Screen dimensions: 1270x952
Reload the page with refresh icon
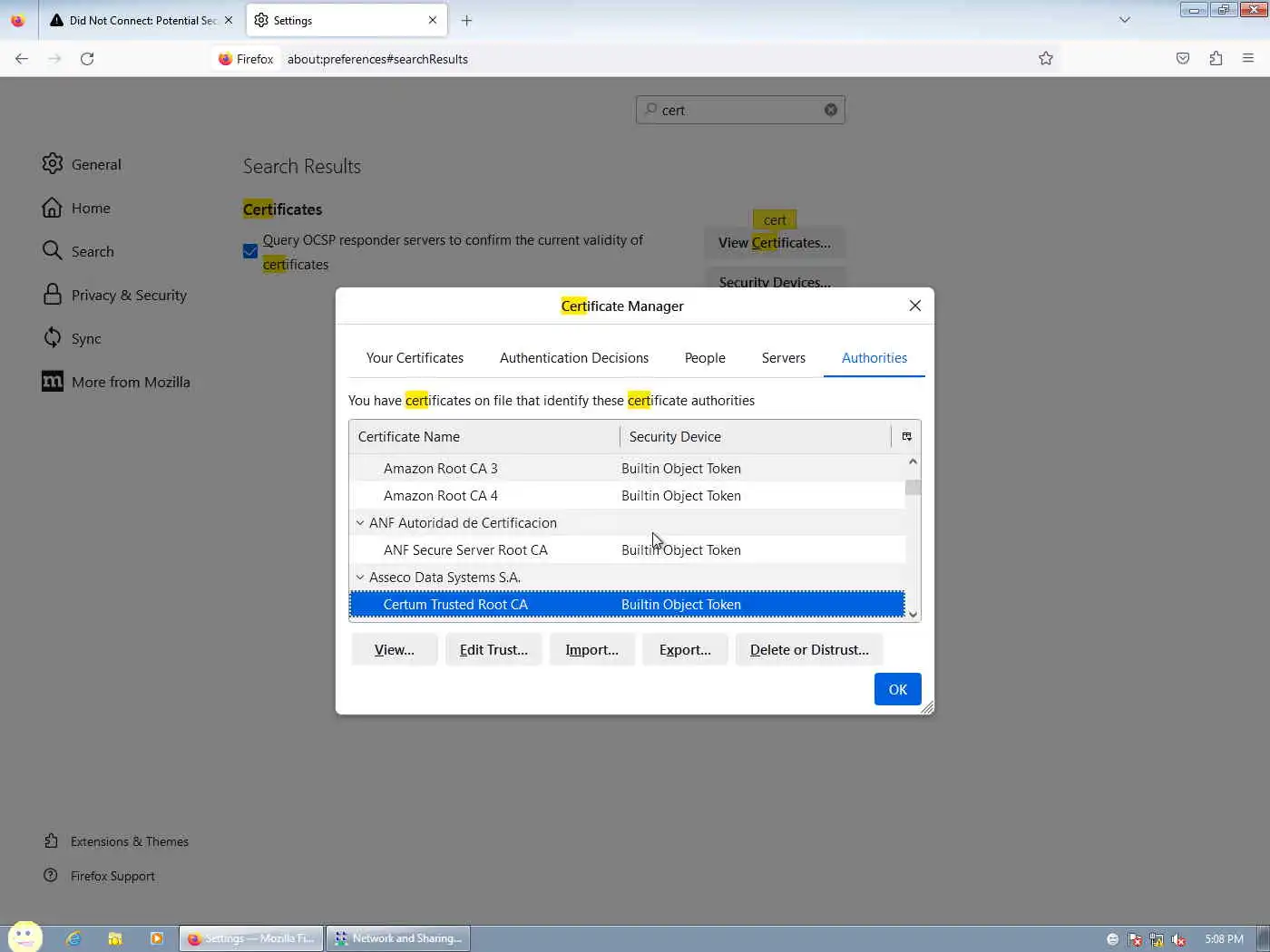[87, 59]
